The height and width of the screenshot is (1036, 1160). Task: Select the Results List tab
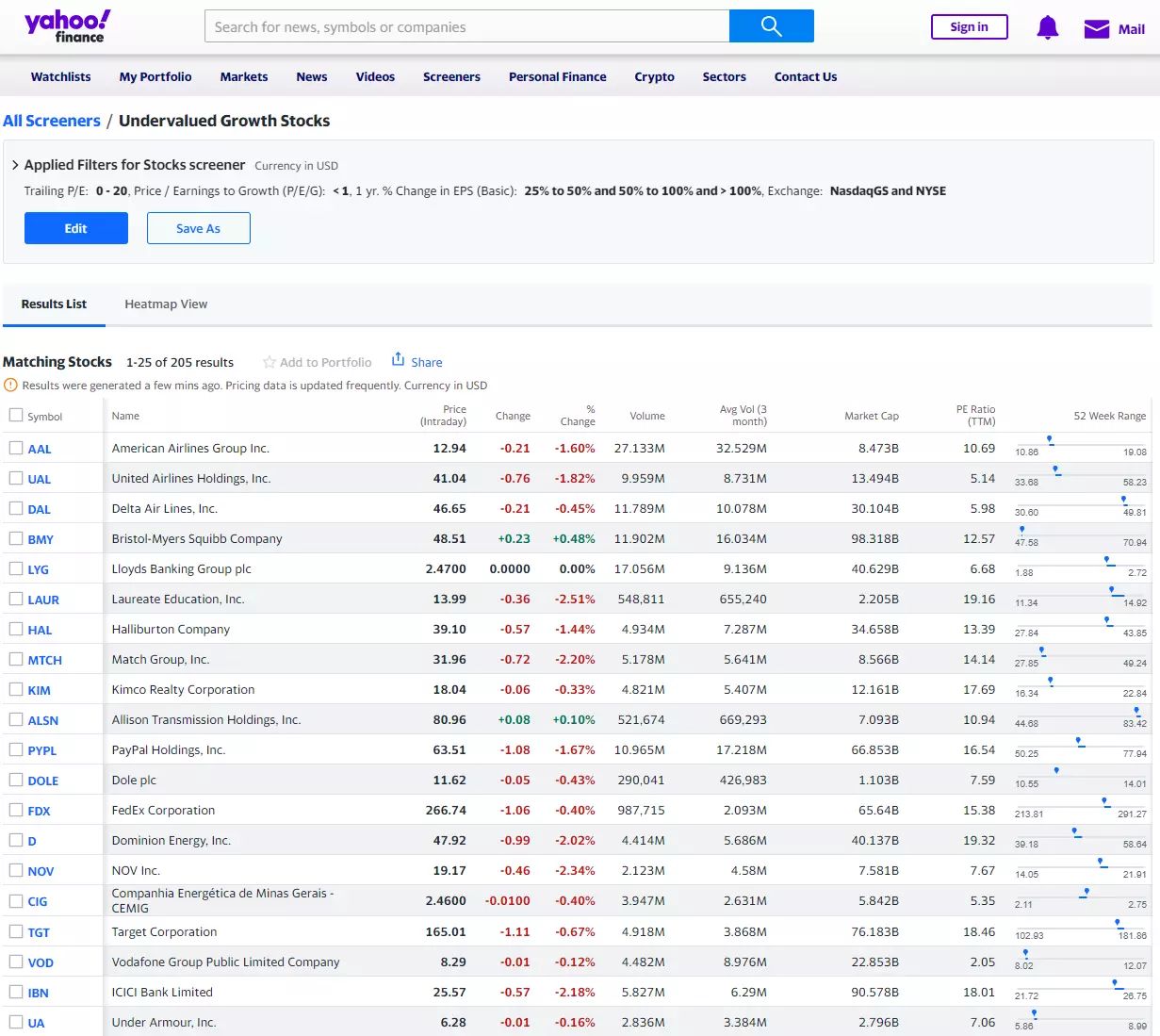pyautogui.click(x=54, y=304)
